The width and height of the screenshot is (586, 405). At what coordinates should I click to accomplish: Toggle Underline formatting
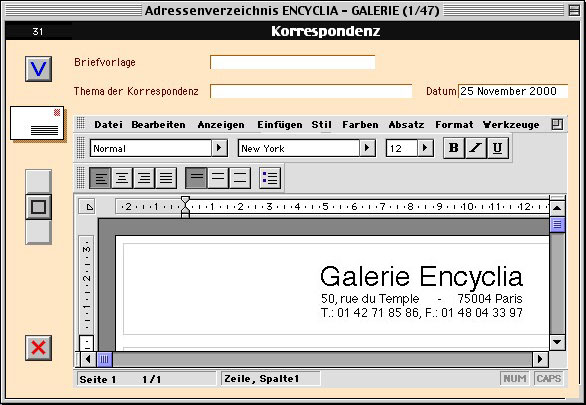coord(497,148)
